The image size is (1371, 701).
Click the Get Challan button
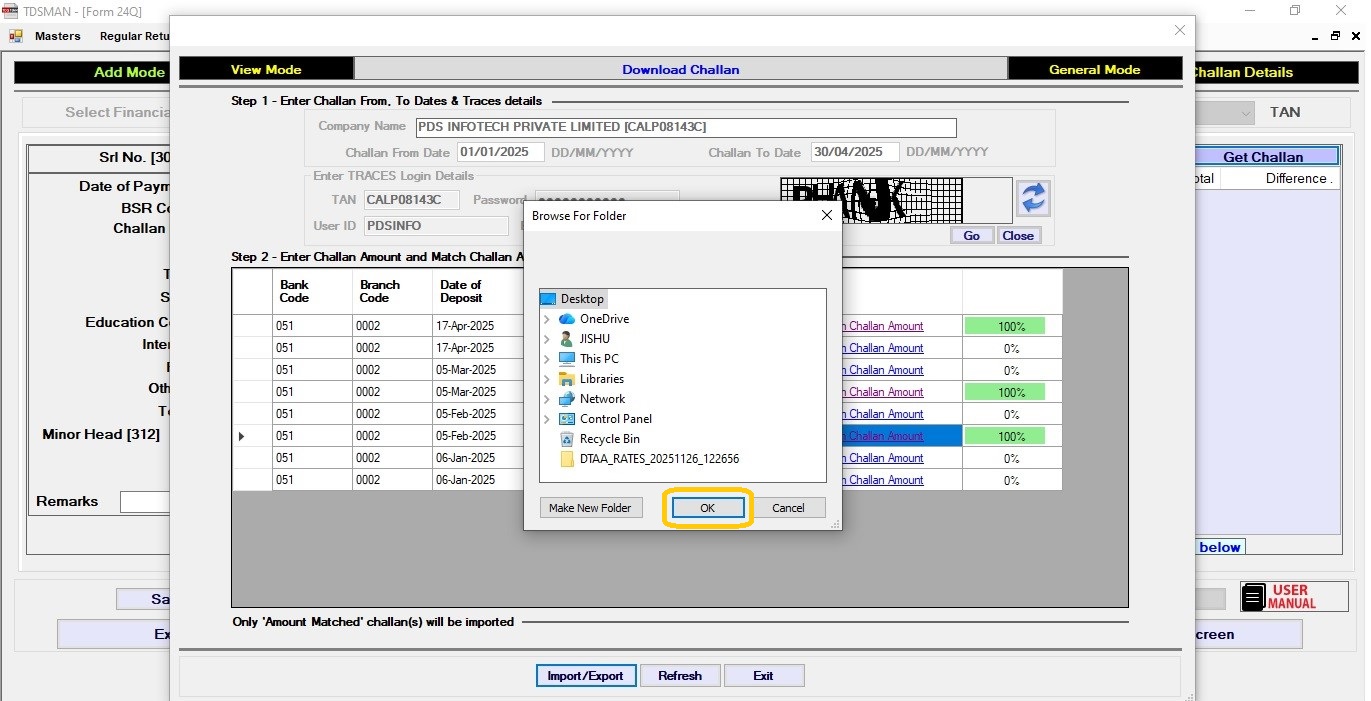(1262, 157)
